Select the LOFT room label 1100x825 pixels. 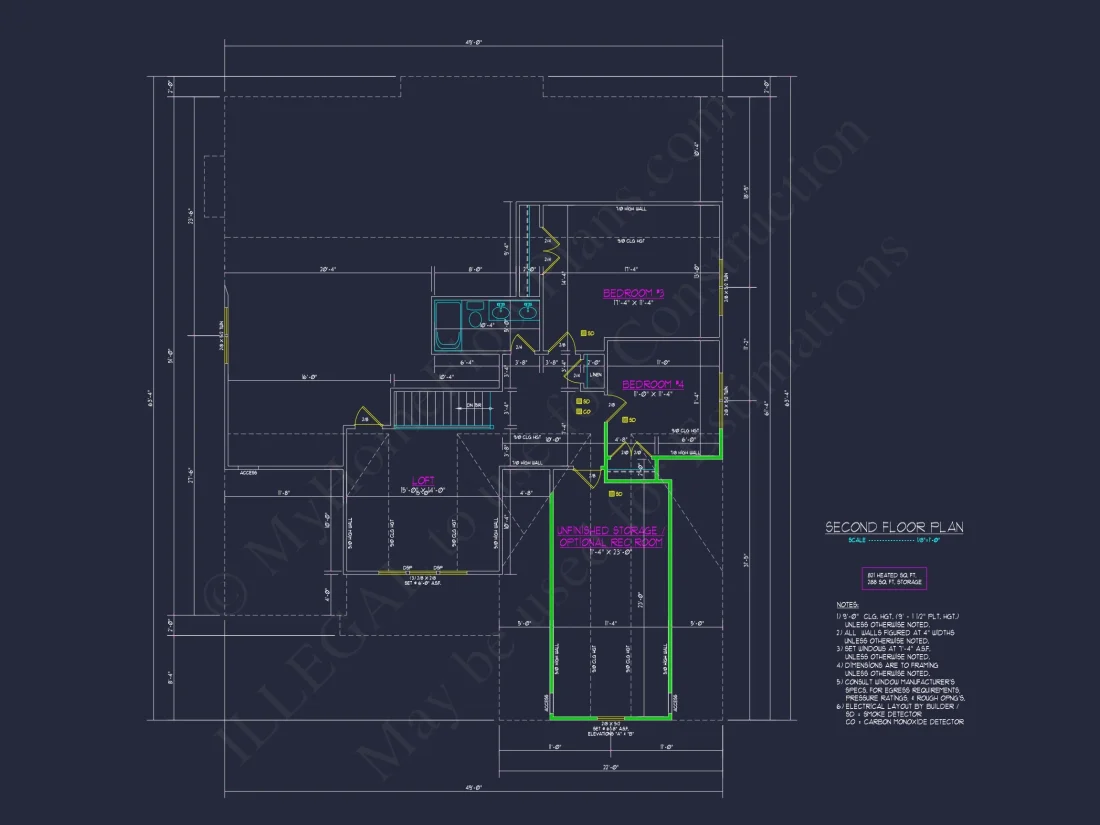point(423,480)
